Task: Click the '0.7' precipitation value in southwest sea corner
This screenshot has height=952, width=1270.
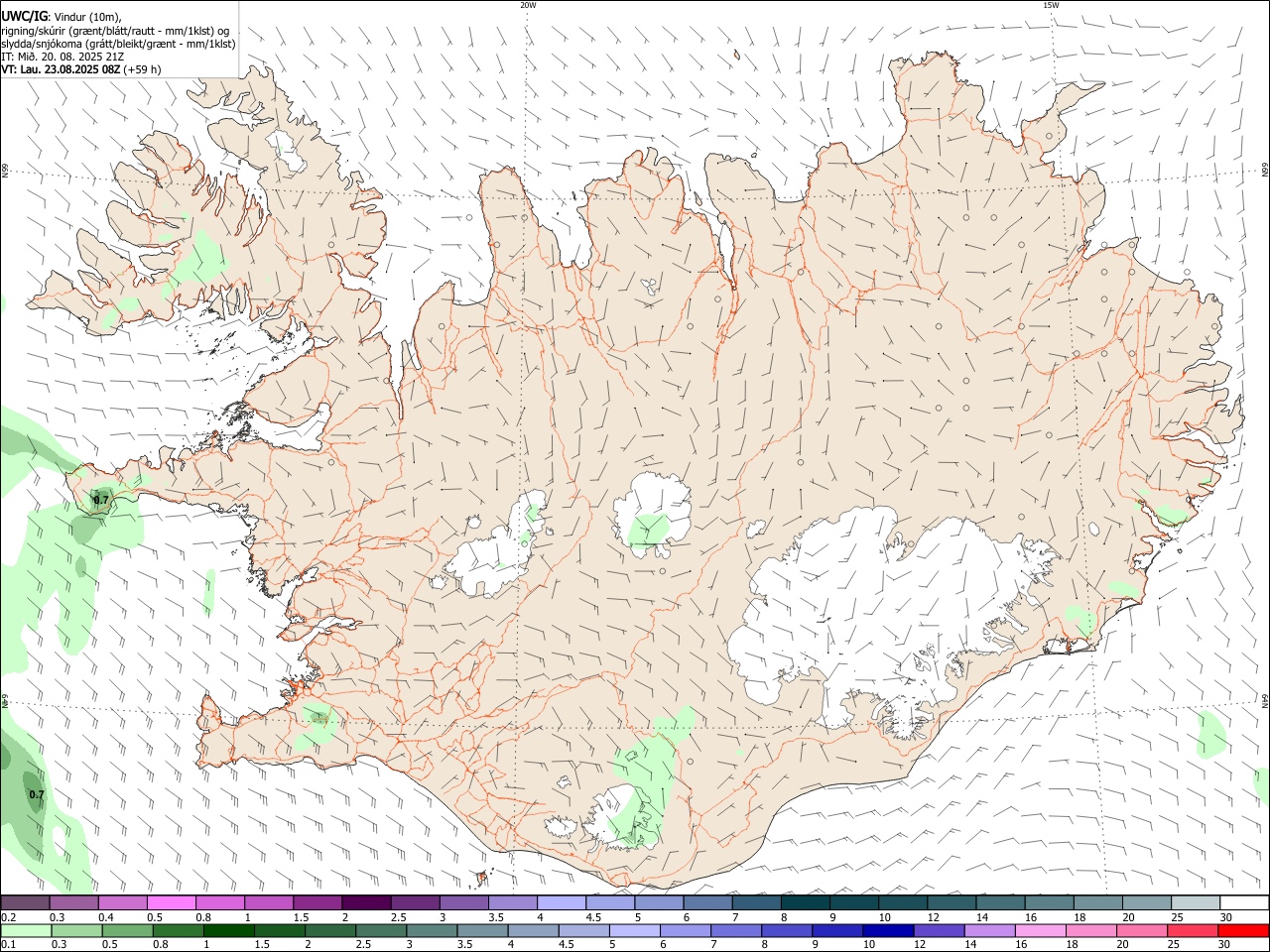Action: 37,795
